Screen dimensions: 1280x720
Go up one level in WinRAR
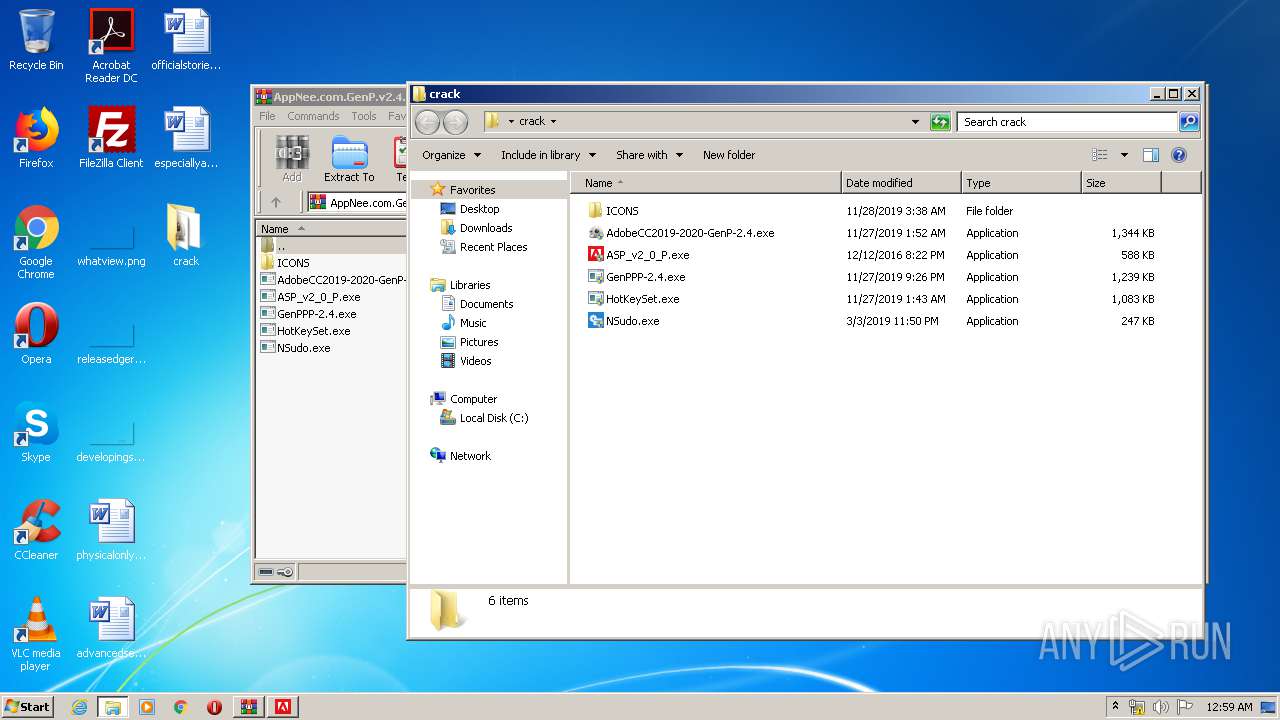[x=276, y=202]
